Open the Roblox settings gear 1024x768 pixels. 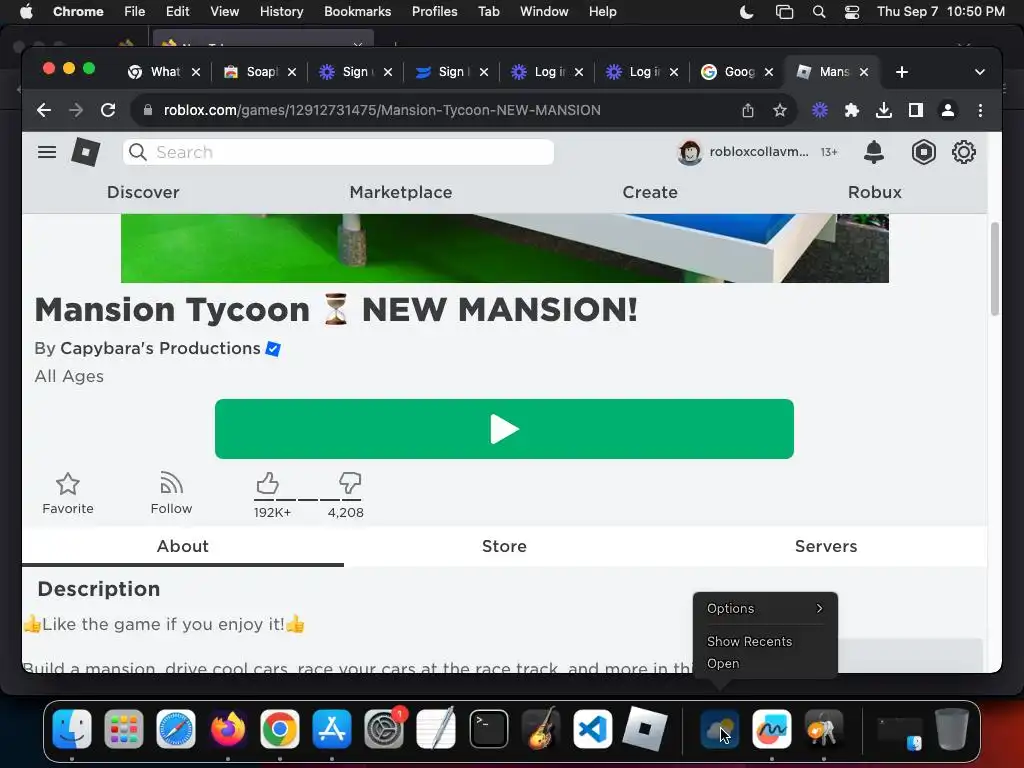click(963, 152)
